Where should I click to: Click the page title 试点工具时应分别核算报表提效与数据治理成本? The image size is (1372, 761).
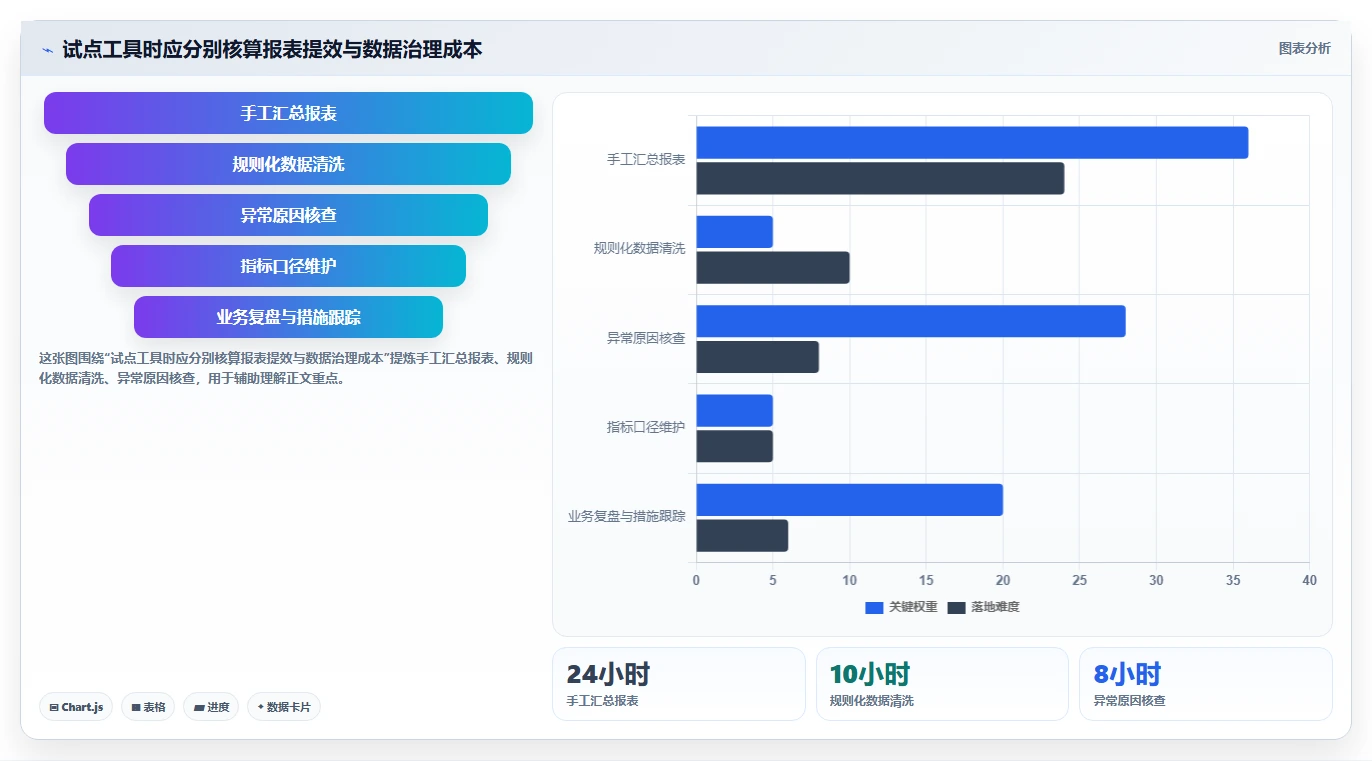(x=272, y=49)
